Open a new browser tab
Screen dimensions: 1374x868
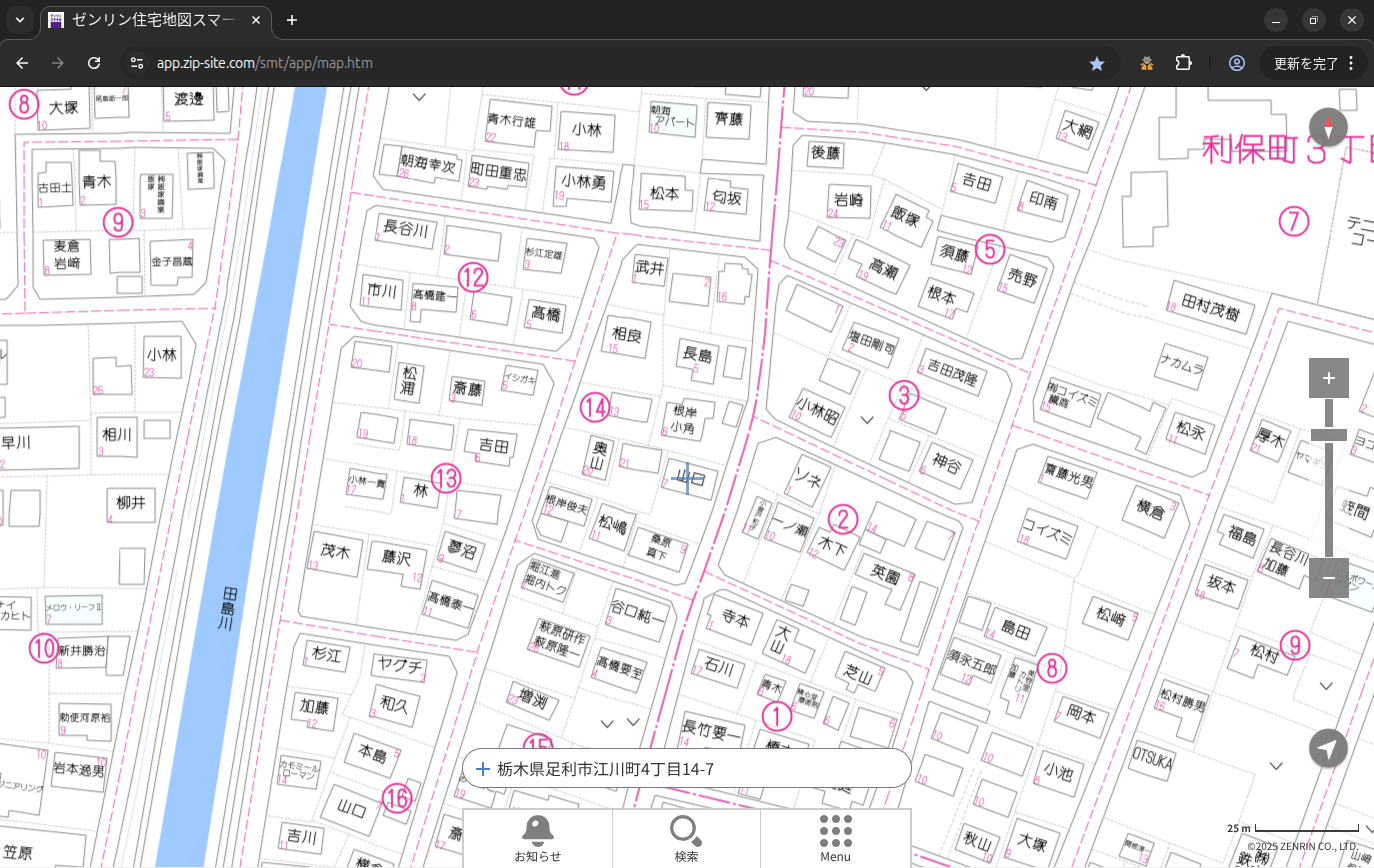[292, 20]
